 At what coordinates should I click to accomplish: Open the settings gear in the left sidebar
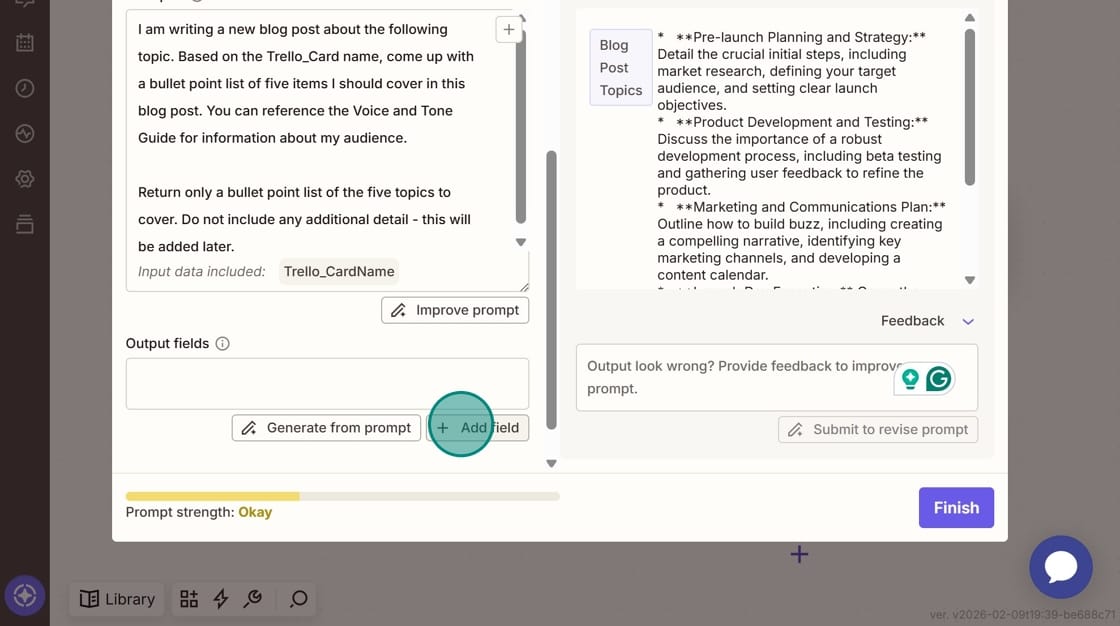24,178
